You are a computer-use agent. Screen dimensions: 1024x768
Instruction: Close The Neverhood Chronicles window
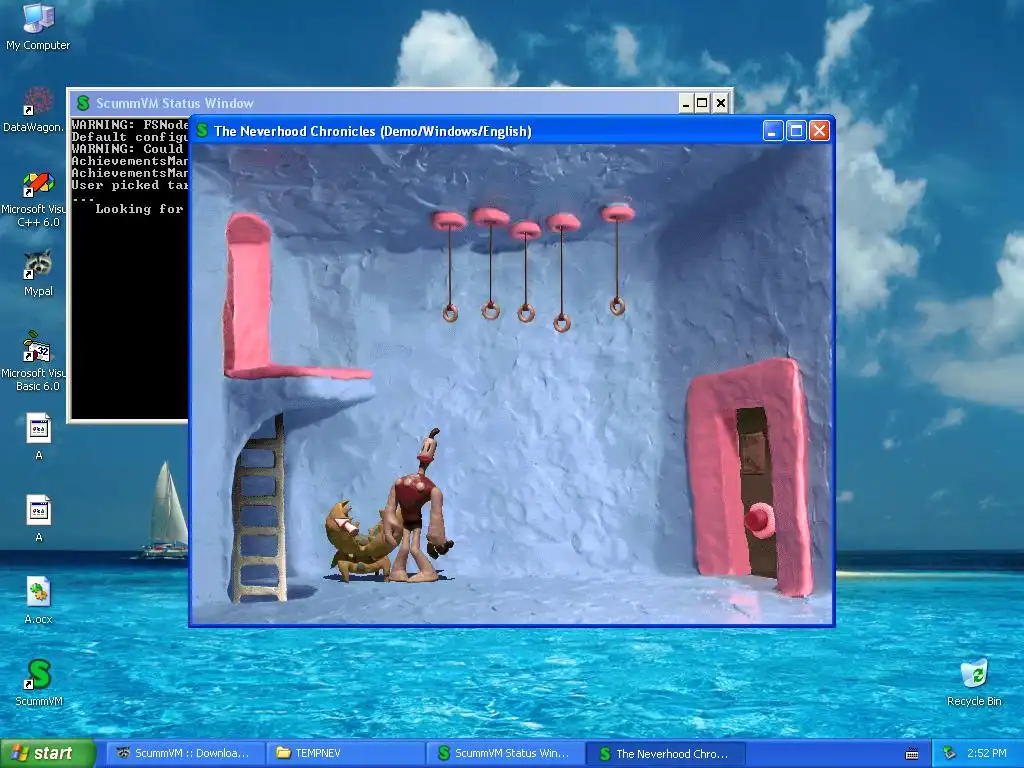point(819,131)
